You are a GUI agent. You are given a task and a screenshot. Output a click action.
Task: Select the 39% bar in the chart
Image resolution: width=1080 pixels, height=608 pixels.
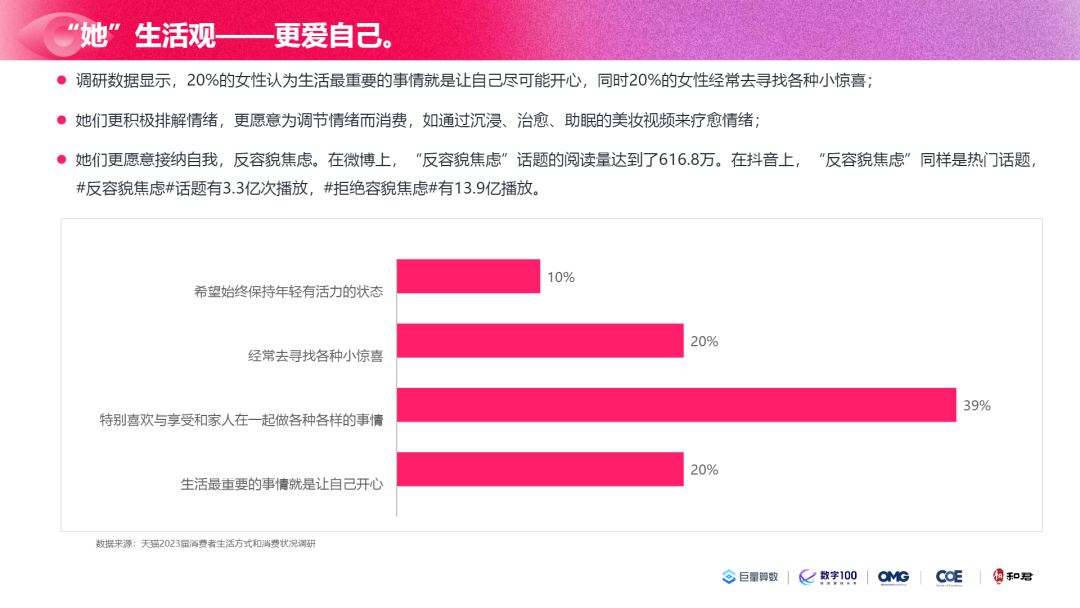click(x=676, y=405)
